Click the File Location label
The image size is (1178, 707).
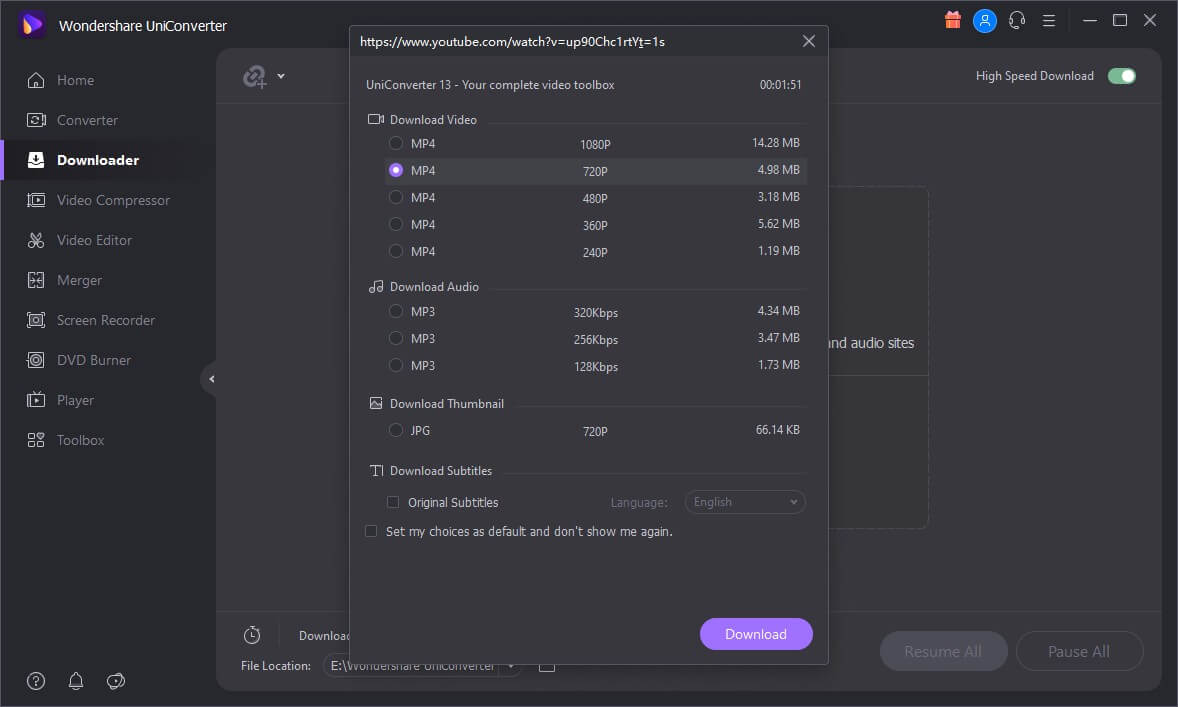pos(276,666)
